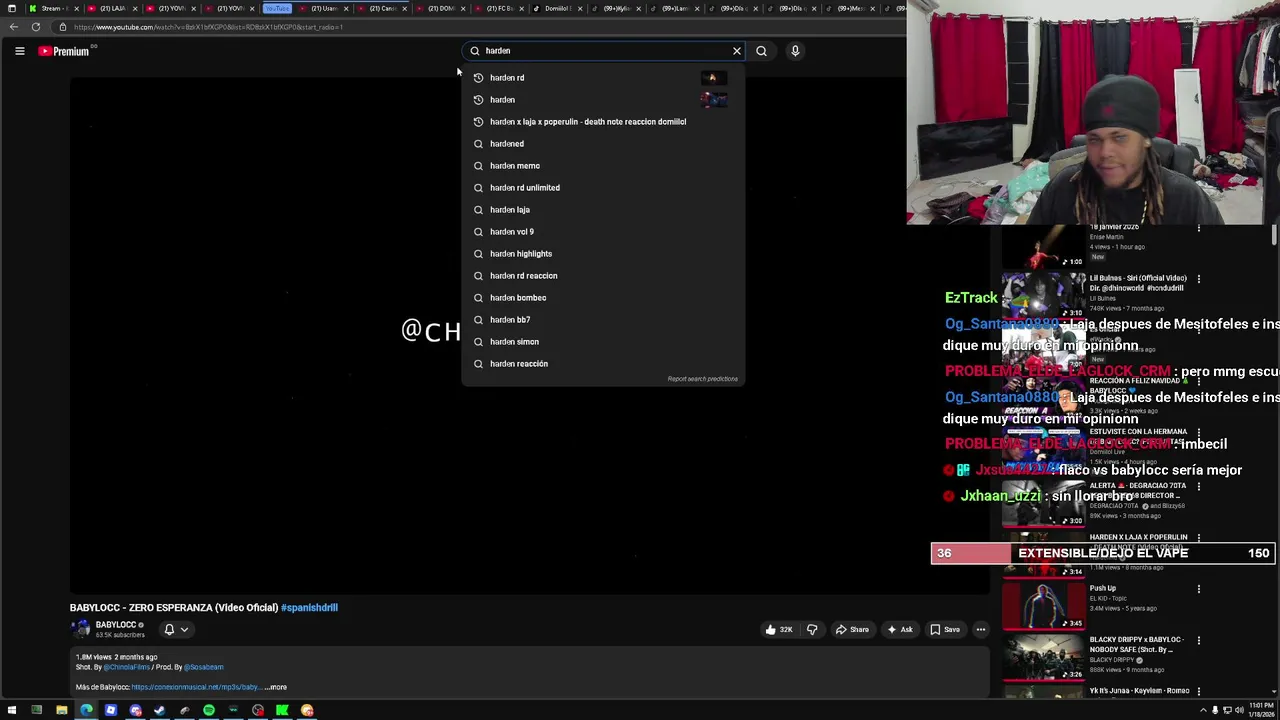The width and height of the screenshot is (1280, 720).
Task: Dislike the video with thumbs down
Action: click(812, 630)
